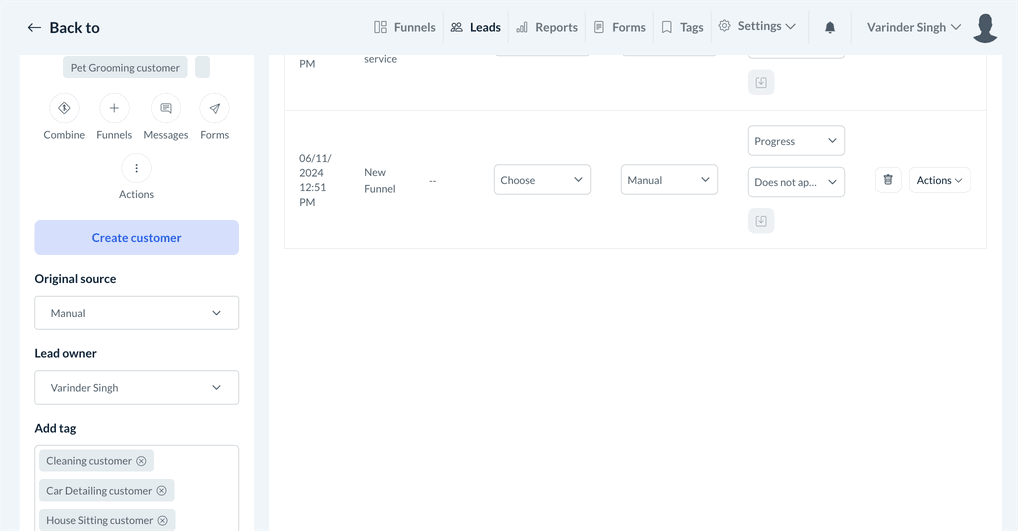Open the Reports navigation tab
Viewport: 1018px width, 531px height.
coord(547,27)
